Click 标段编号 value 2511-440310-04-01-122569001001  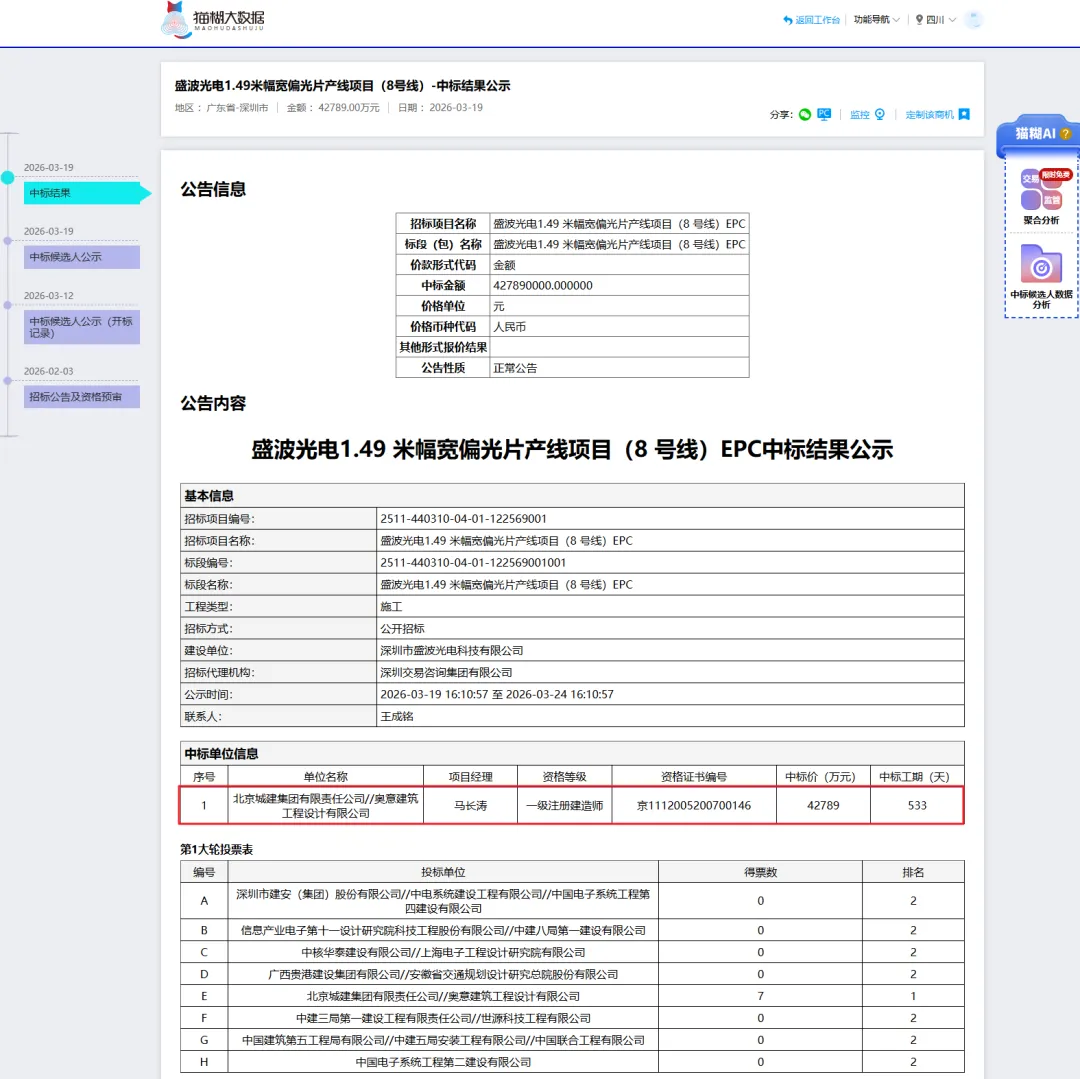click(x=473, y=563)
